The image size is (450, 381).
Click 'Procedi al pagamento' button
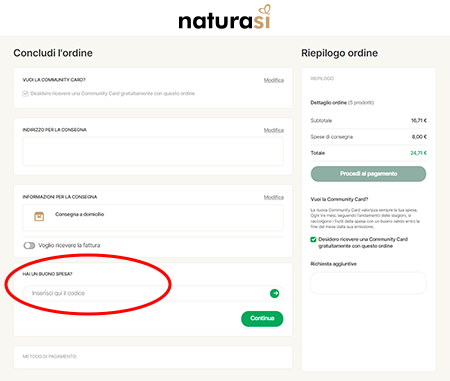point(368,174)
